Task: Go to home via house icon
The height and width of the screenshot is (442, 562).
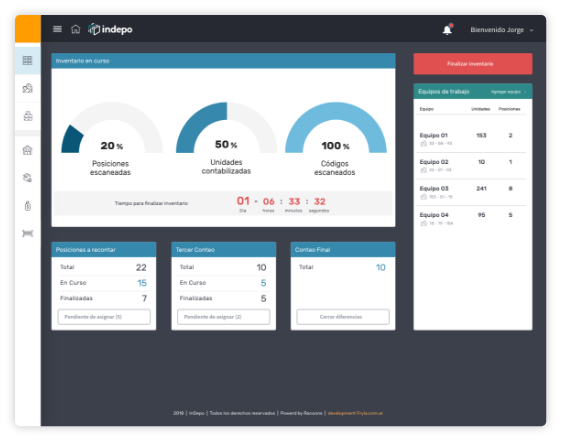Action: tap(76, 29)
